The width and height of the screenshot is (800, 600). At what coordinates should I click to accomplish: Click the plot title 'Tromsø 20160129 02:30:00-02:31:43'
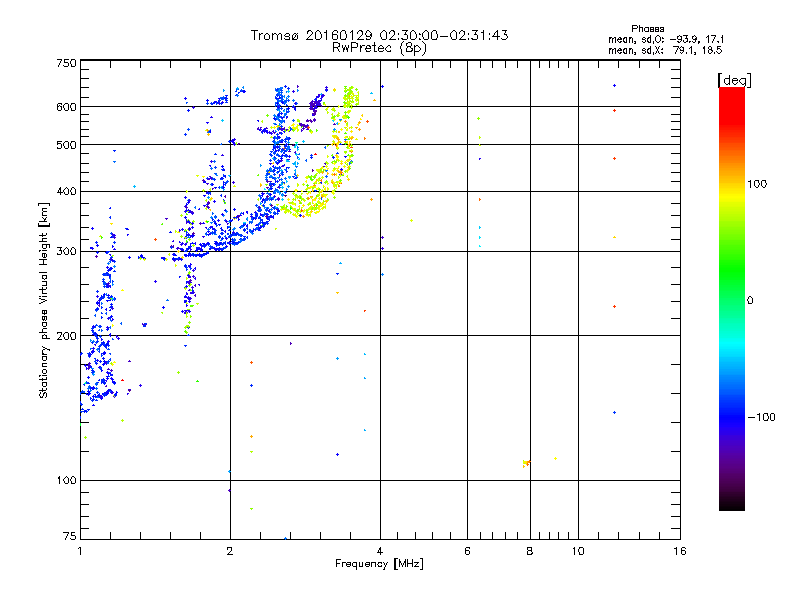pyautogui.click(x=379, y=35)
